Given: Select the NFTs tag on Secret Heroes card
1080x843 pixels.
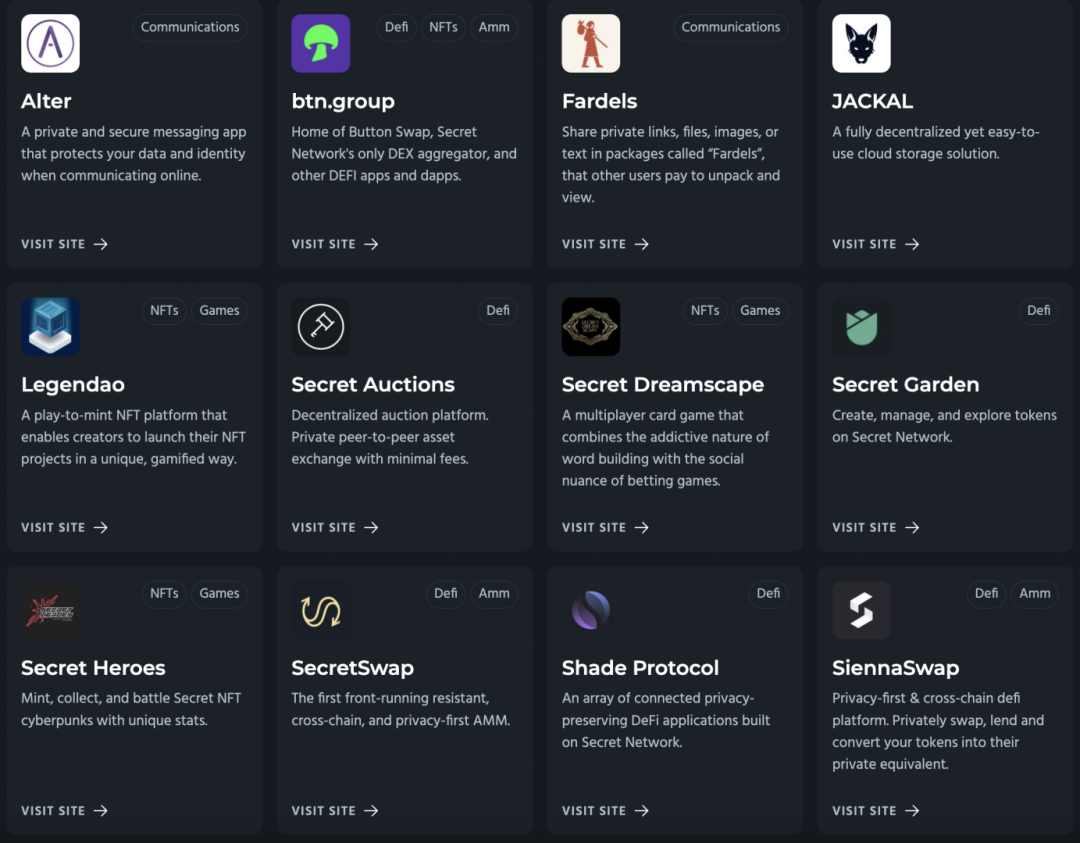Looking at the screenshot, I should (x=164, y=593).
